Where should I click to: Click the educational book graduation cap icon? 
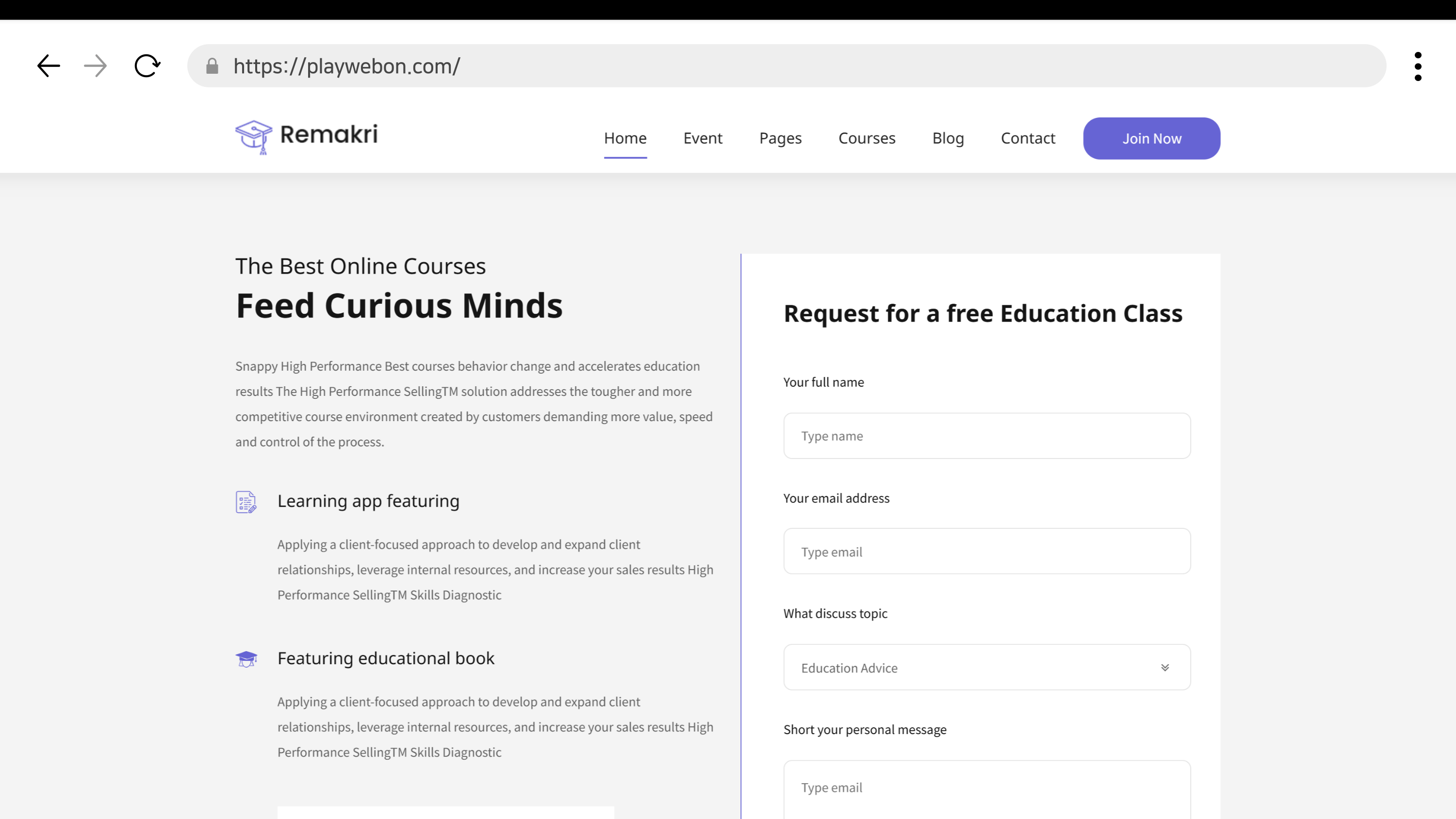[x=246, y=658]
